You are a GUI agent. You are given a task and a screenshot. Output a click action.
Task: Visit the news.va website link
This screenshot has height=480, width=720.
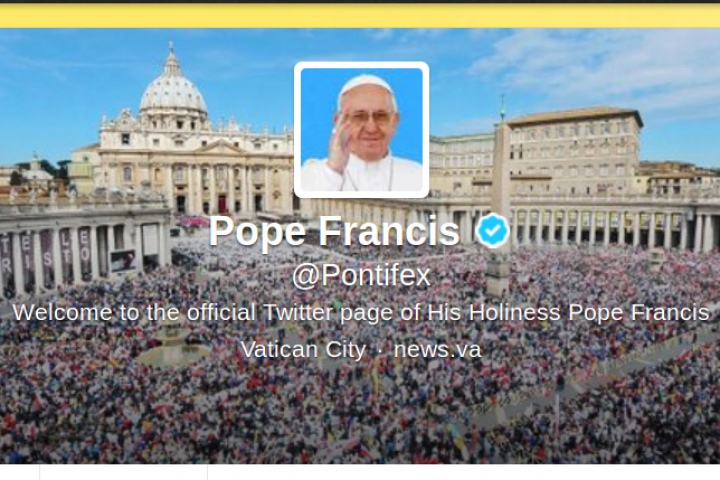point(438,349)
